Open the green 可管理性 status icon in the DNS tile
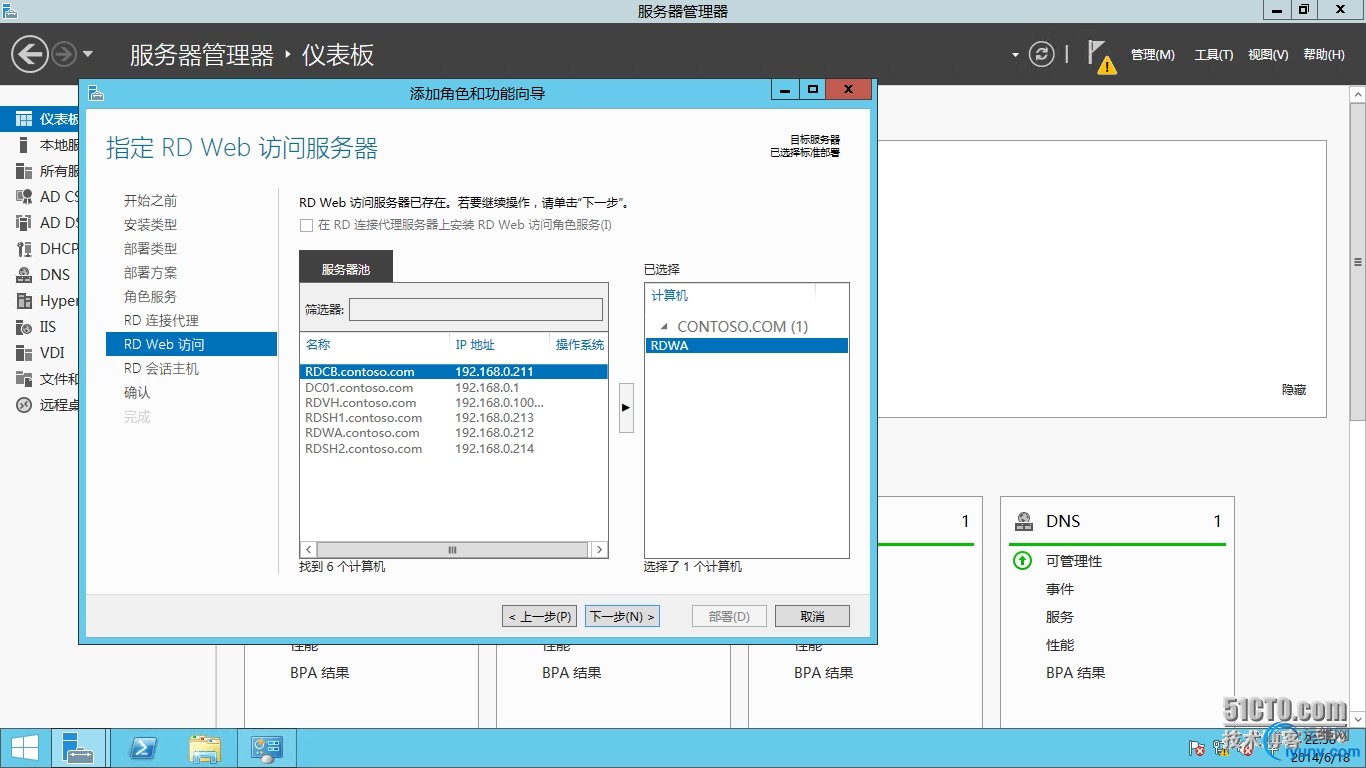Screen dimensions: 1366x768 click(x=1022, y=561)
